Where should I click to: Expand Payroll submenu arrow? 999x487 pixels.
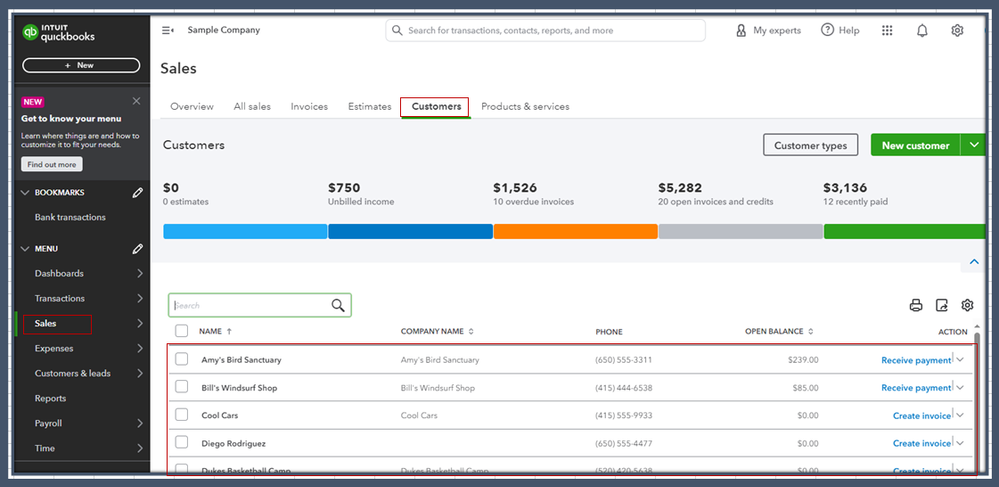tap(140, 423)
